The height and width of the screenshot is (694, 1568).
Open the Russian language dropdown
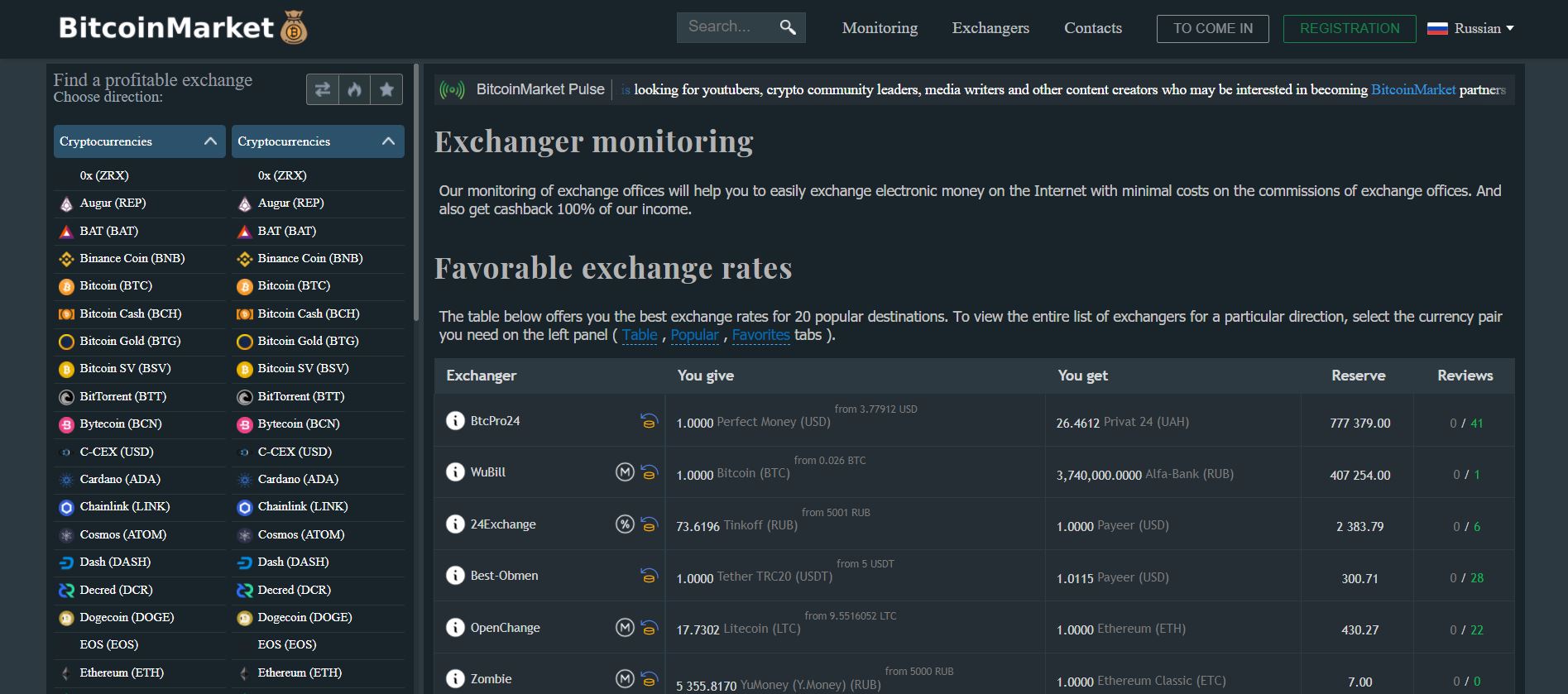1471,28
